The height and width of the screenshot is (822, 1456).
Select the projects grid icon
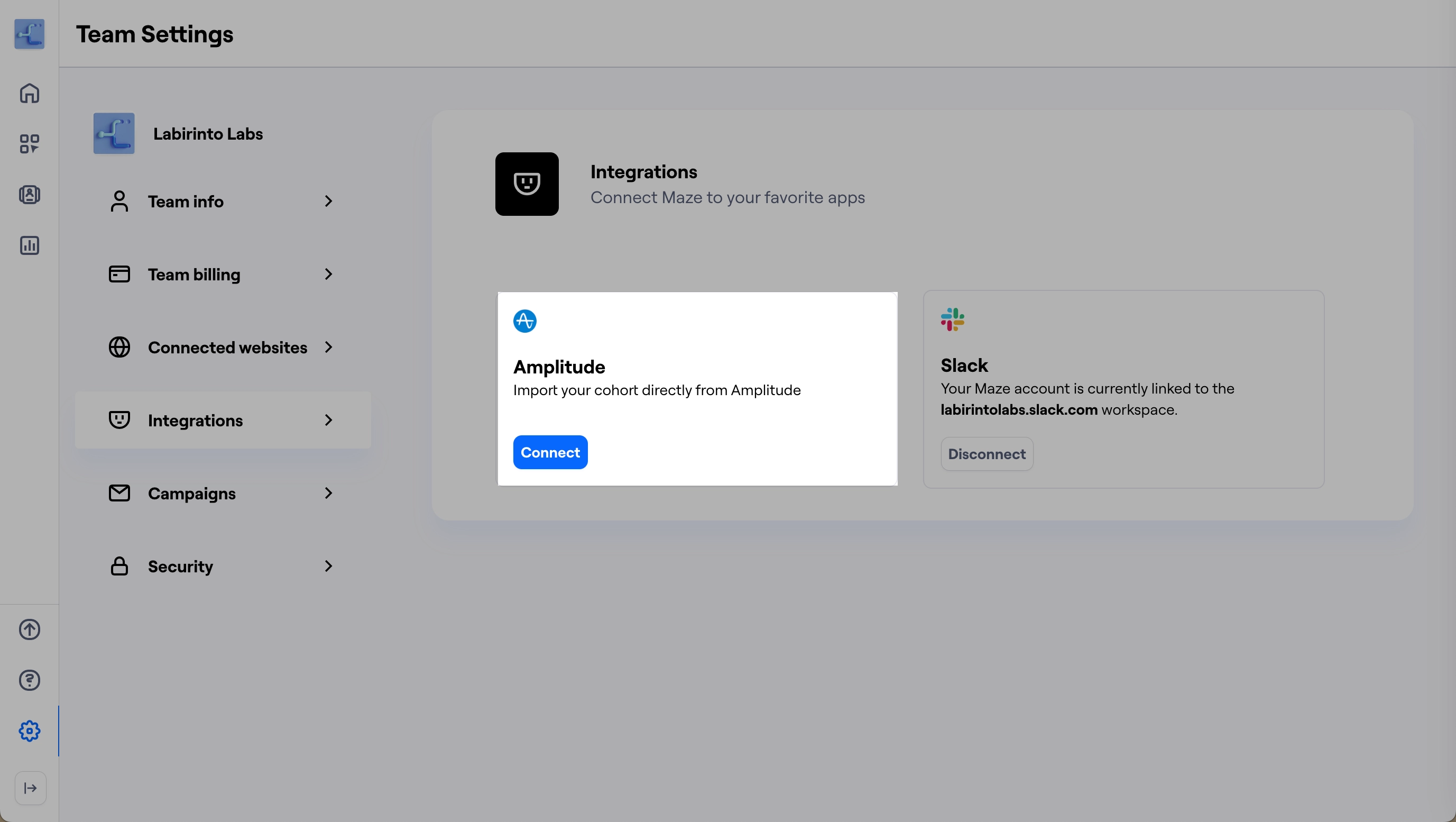29,143
